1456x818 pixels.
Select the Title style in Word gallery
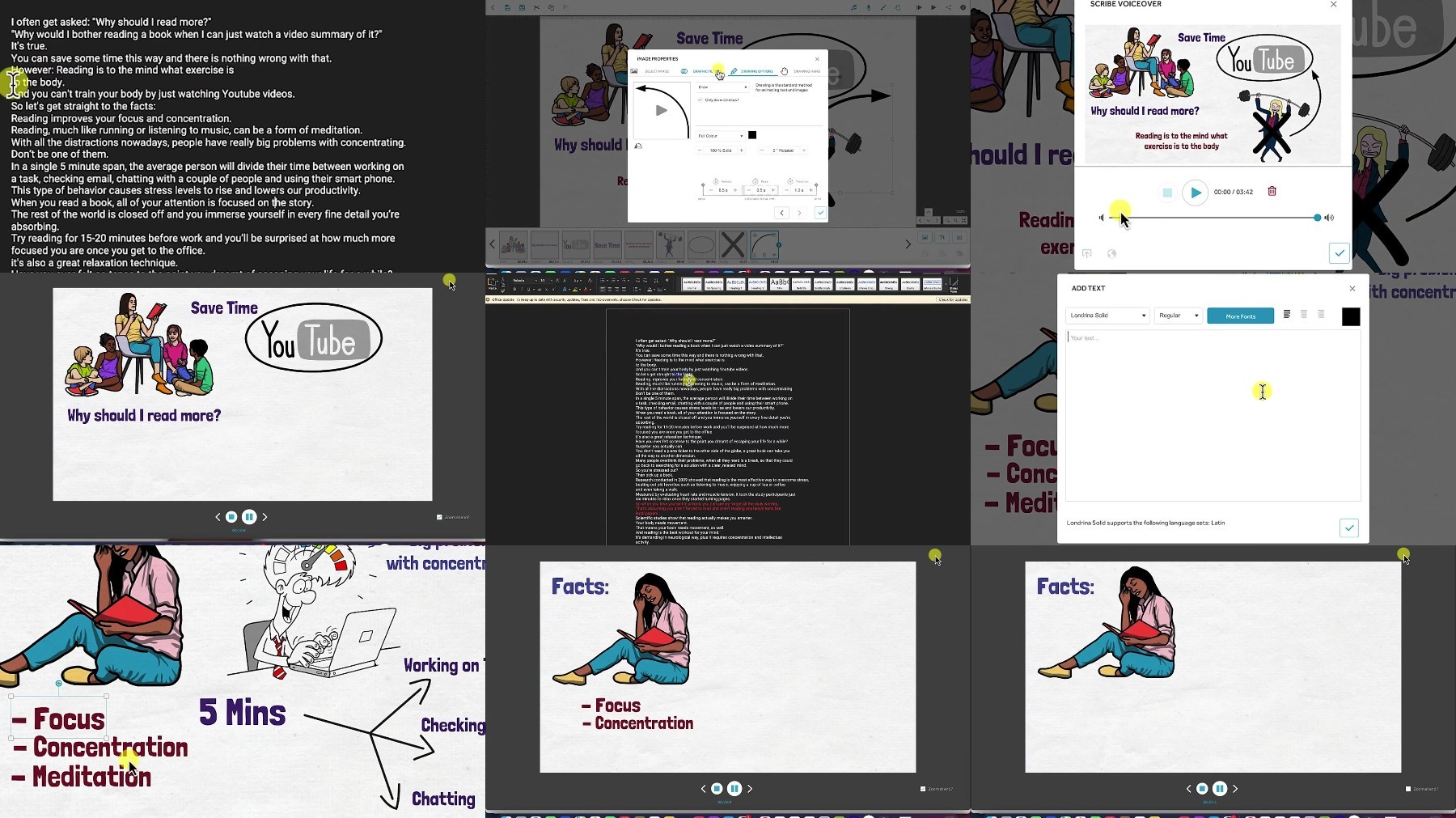pos(779,284)
